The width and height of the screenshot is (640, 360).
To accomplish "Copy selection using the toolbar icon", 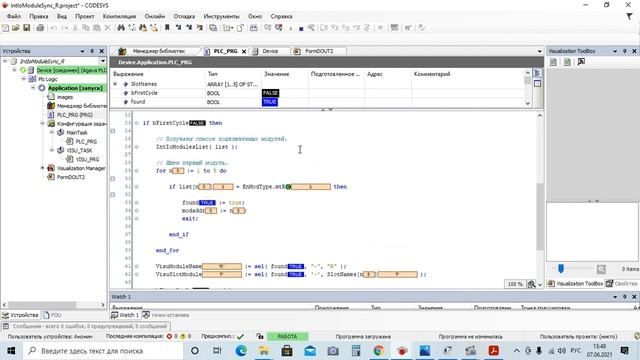I will pos(86,28).
